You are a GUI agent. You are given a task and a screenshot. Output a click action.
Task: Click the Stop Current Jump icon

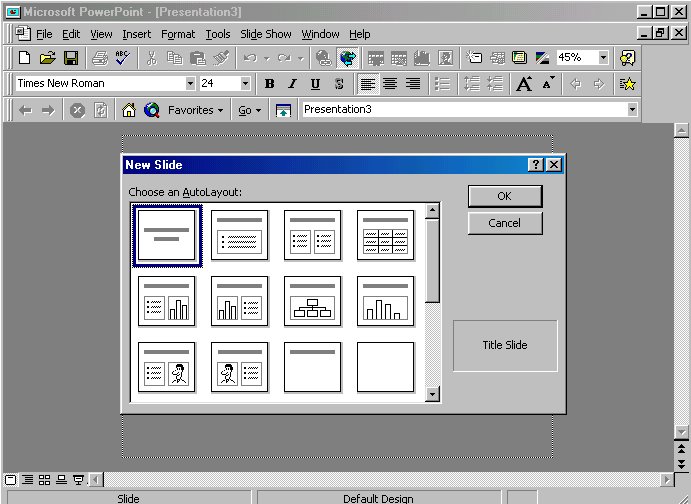[x=77, y=110]
